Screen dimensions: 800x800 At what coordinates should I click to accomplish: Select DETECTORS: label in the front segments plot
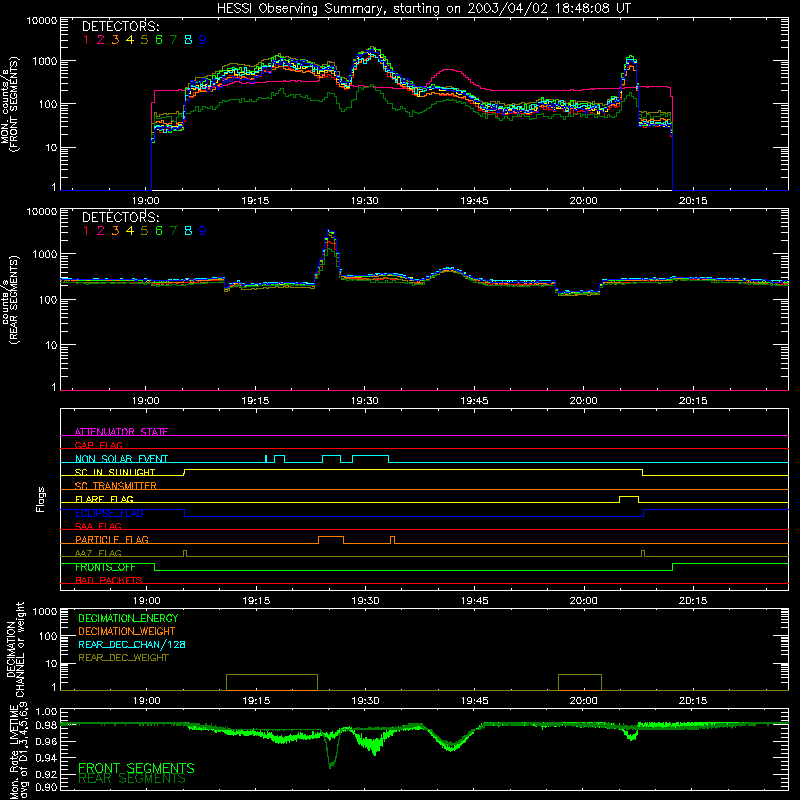tap(120, 26)
